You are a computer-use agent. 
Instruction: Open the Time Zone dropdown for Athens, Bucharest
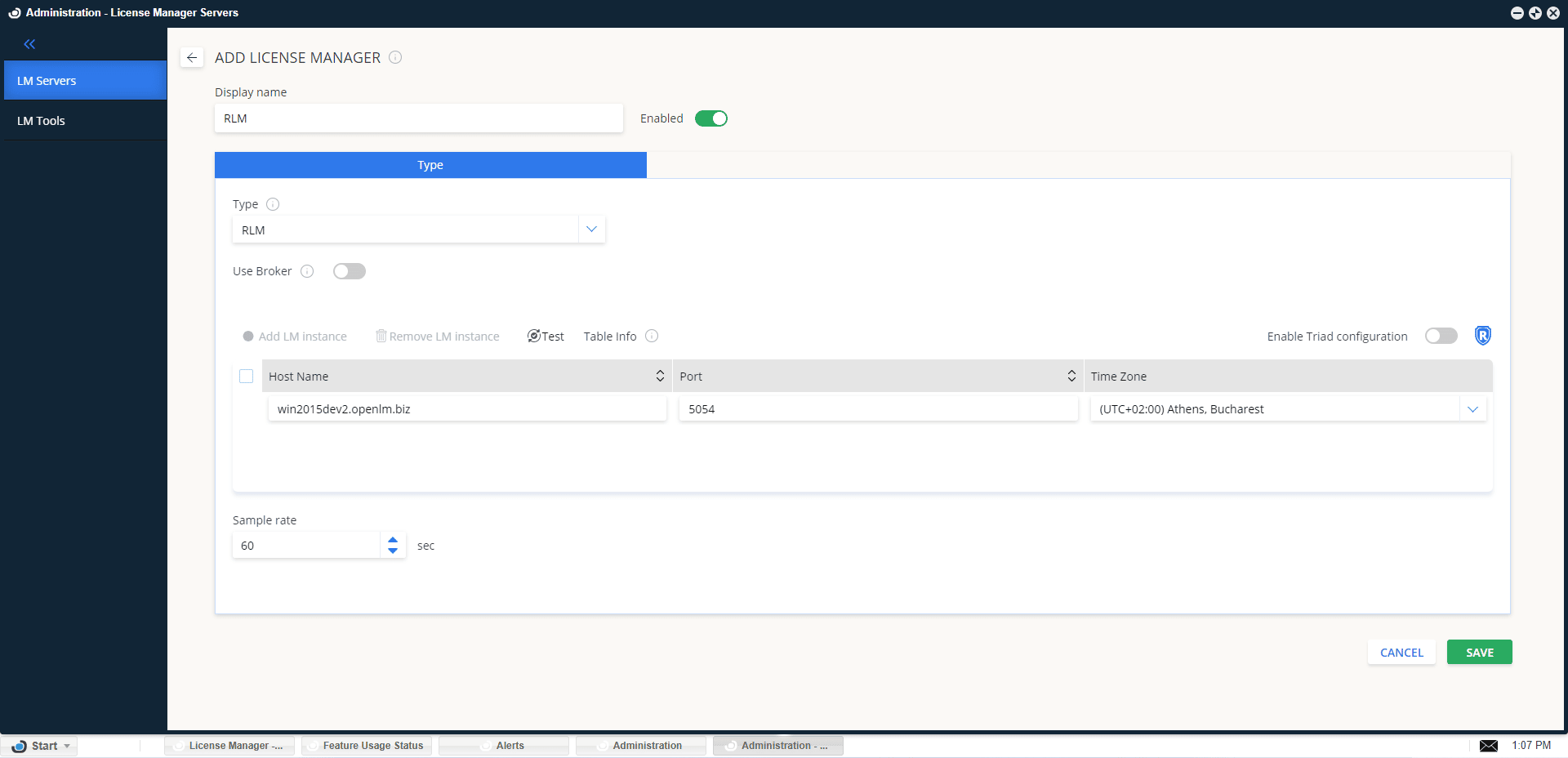coord(1472,409)
